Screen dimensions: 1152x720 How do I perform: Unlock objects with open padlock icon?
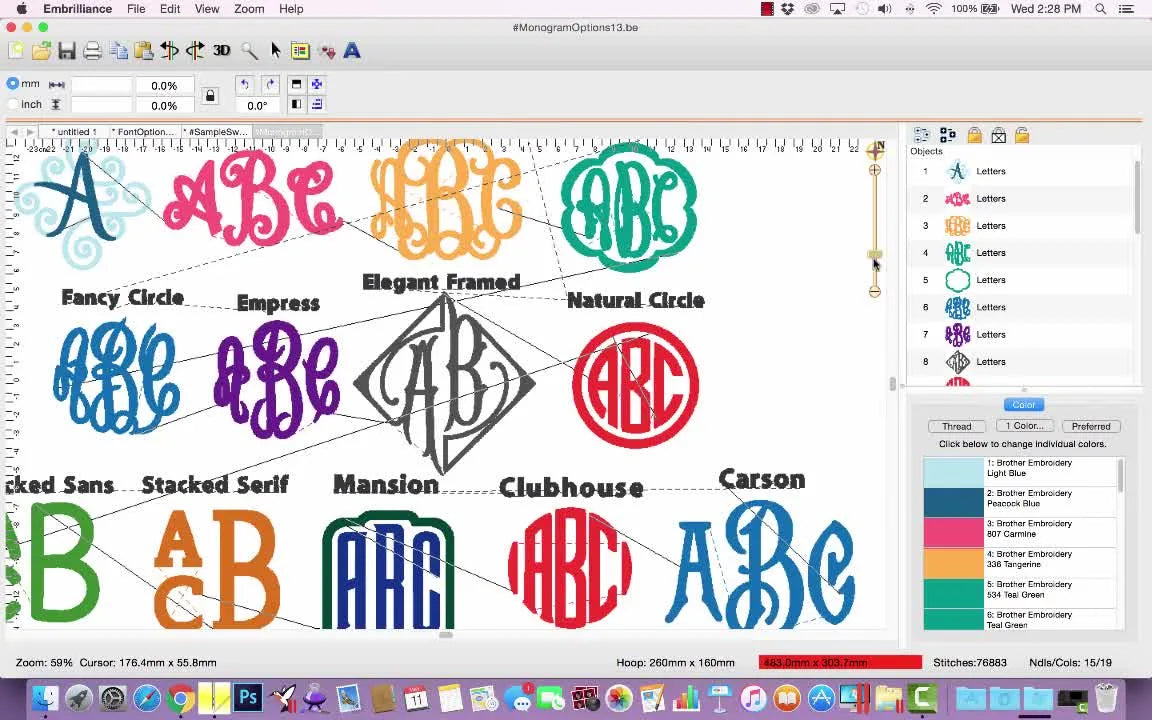point(1022,135)
